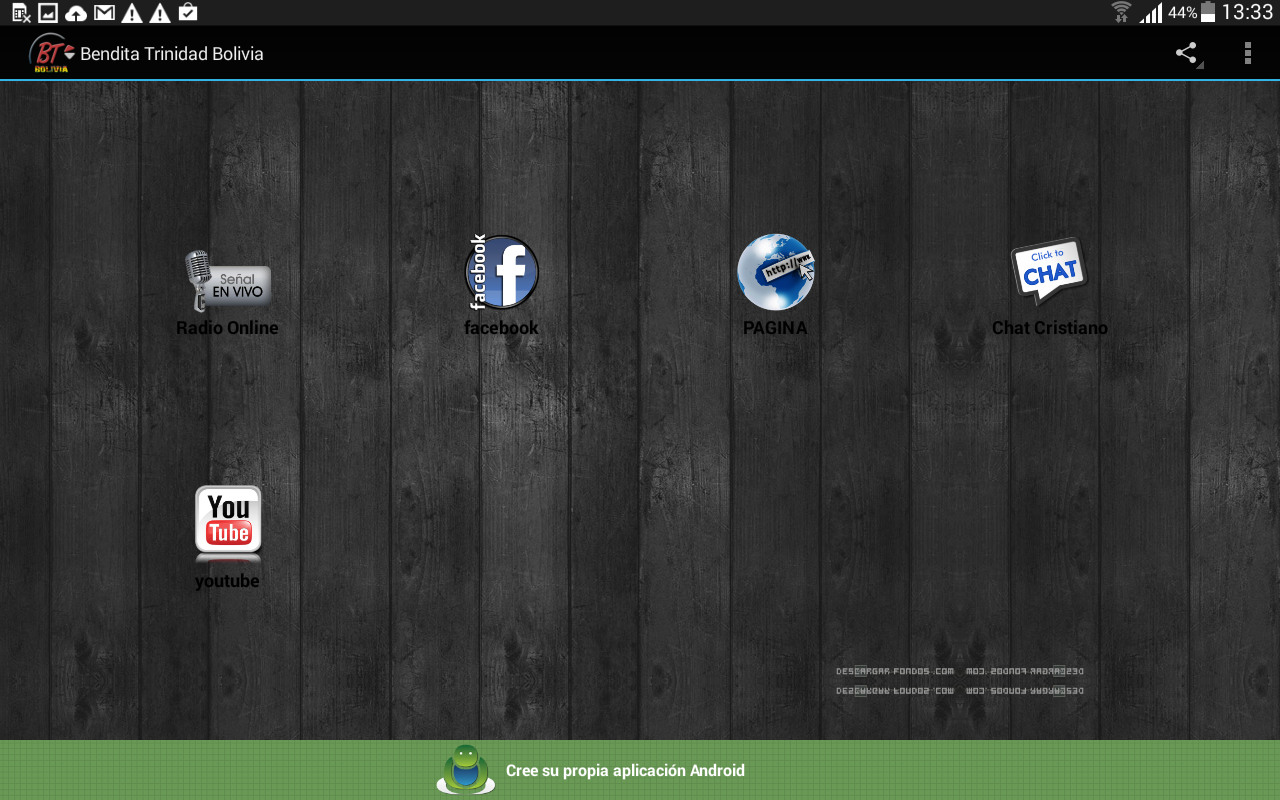Click the Radio Online label
The image size is (1280, 800).
(x=227, y=328)
